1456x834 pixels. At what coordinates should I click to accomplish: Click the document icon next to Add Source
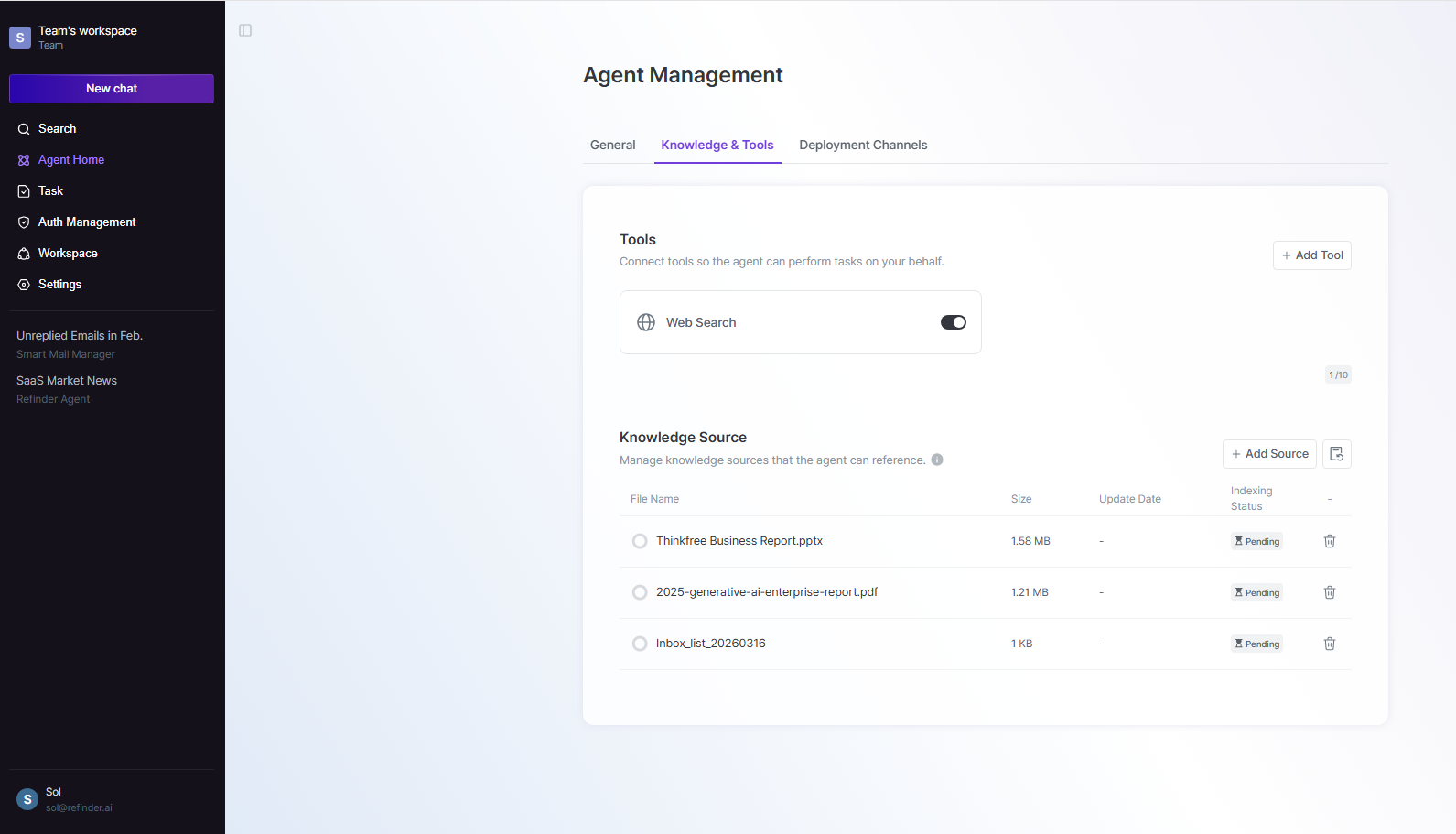(1337, 454)
